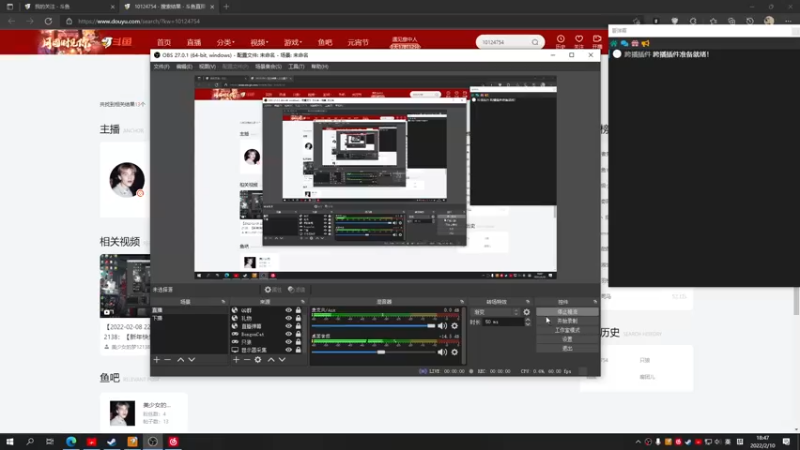Open OBS 帮助 menu
800x450 pixels.
[320, 66]
